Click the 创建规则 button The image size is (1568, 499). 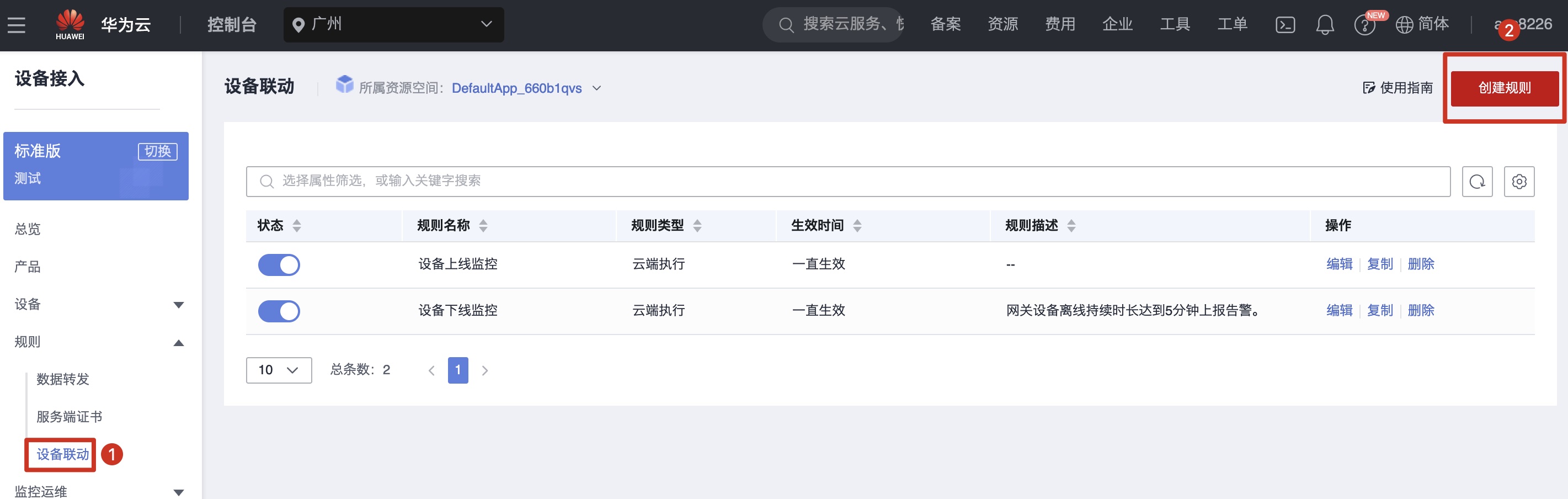1504,88
